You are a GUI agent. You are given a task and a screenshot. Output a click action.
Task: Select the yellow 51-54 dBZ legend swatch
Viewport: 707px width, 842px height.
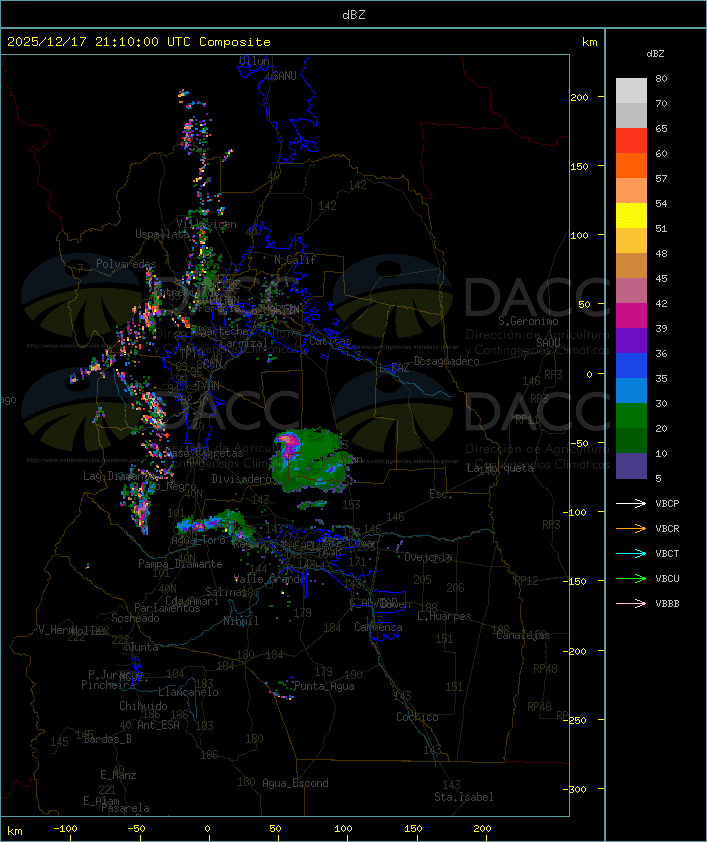631,216
